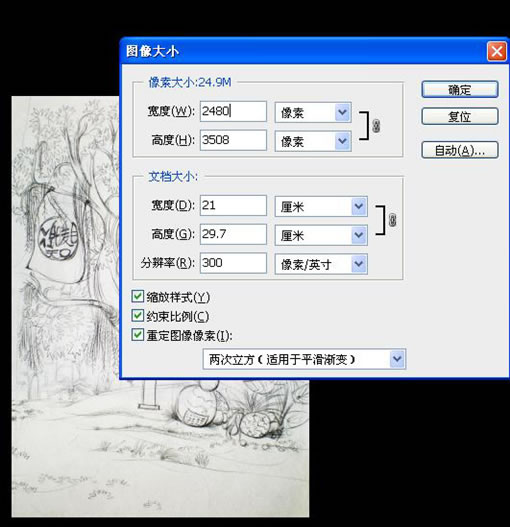Confirm with the 确定 button
This screenshot has height=527, width=510.
(460, 89)
